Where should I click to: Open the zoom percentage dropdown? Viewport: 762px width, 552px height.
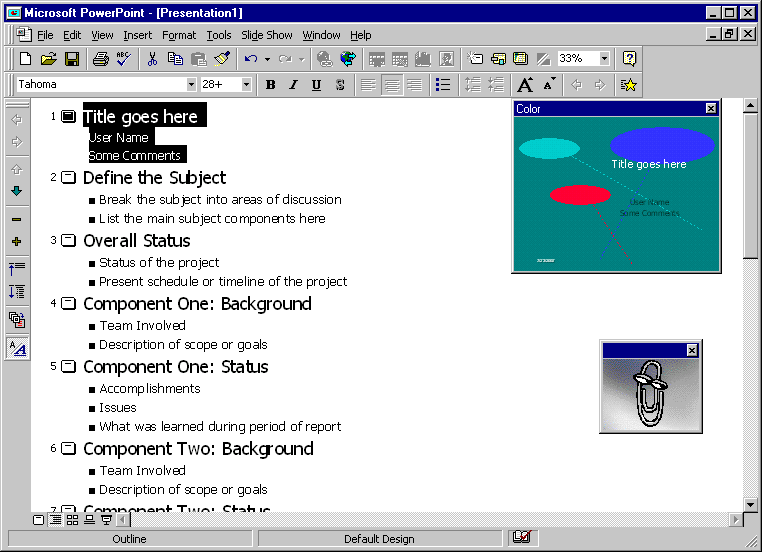coord(604,59)
